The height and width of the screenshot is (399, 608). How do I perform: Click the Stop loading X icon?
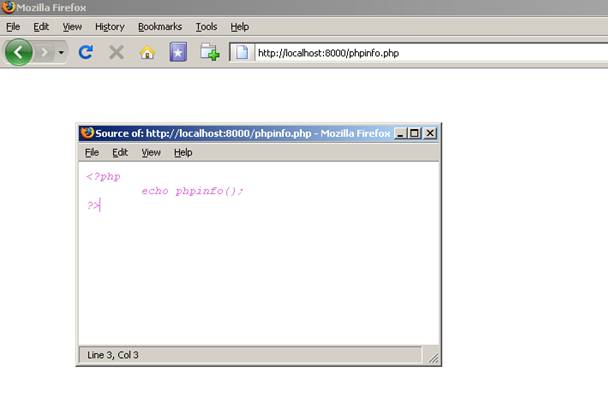tap(116, 52)
